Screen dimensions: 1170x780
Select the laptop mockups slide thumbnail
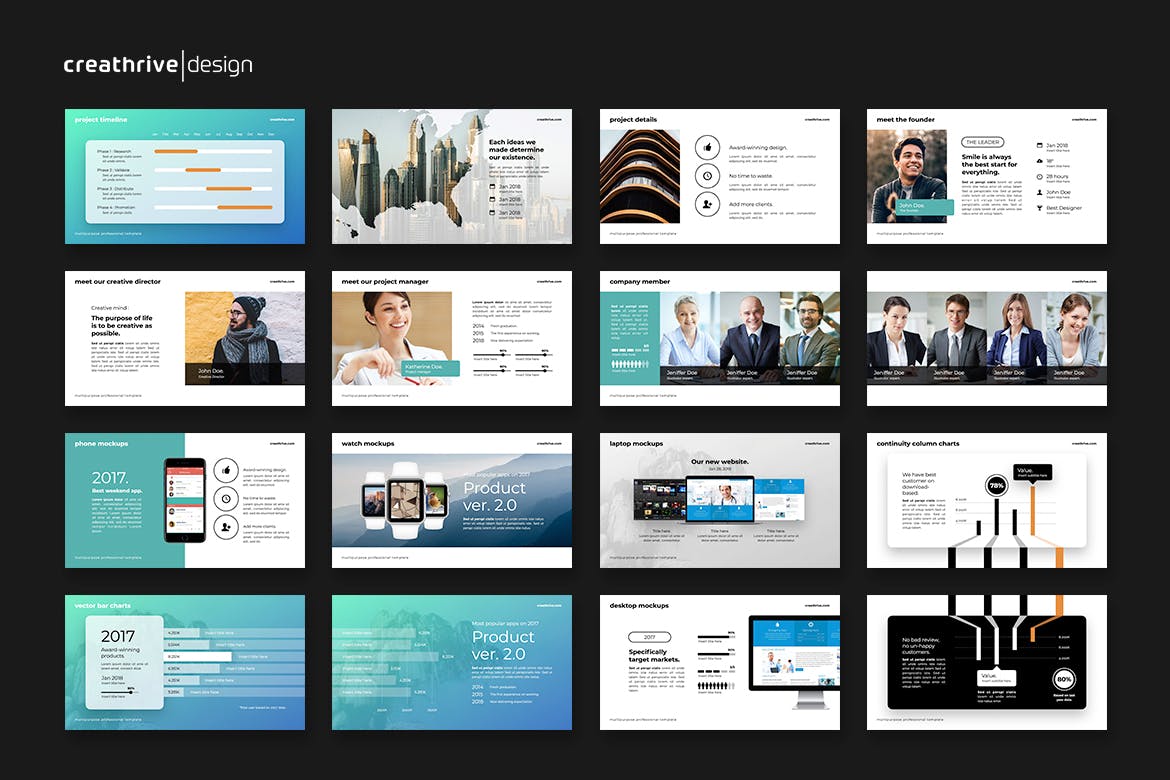click(719, 500)
